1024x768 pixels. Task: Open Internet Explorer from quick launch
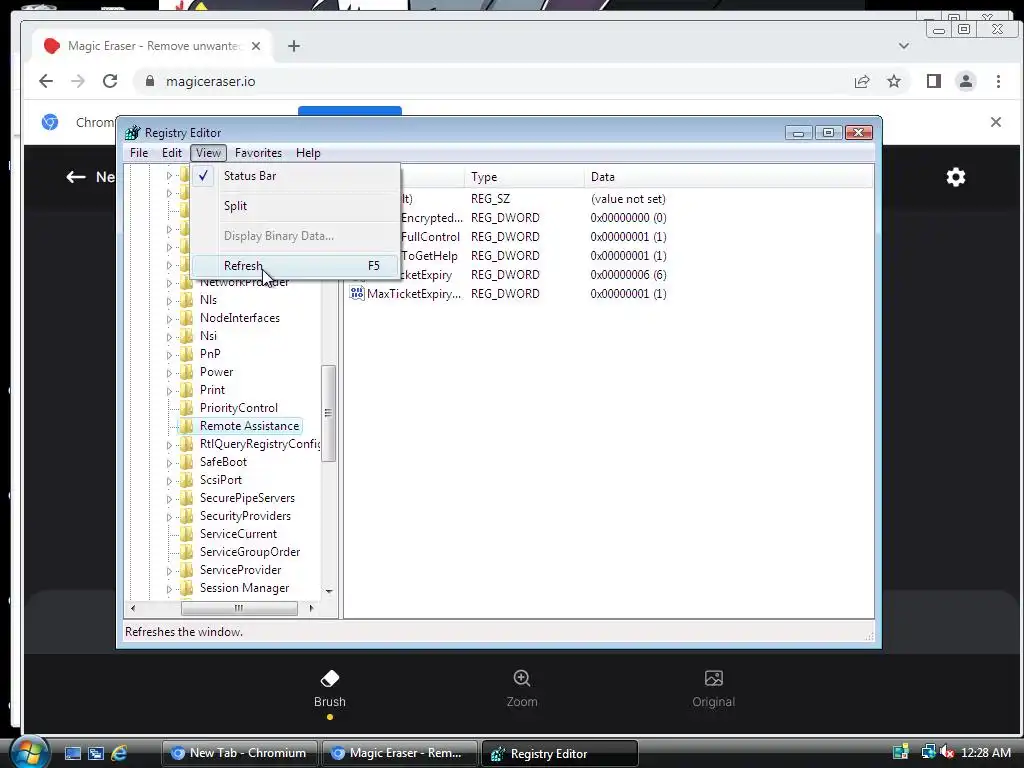coord(119,753)
